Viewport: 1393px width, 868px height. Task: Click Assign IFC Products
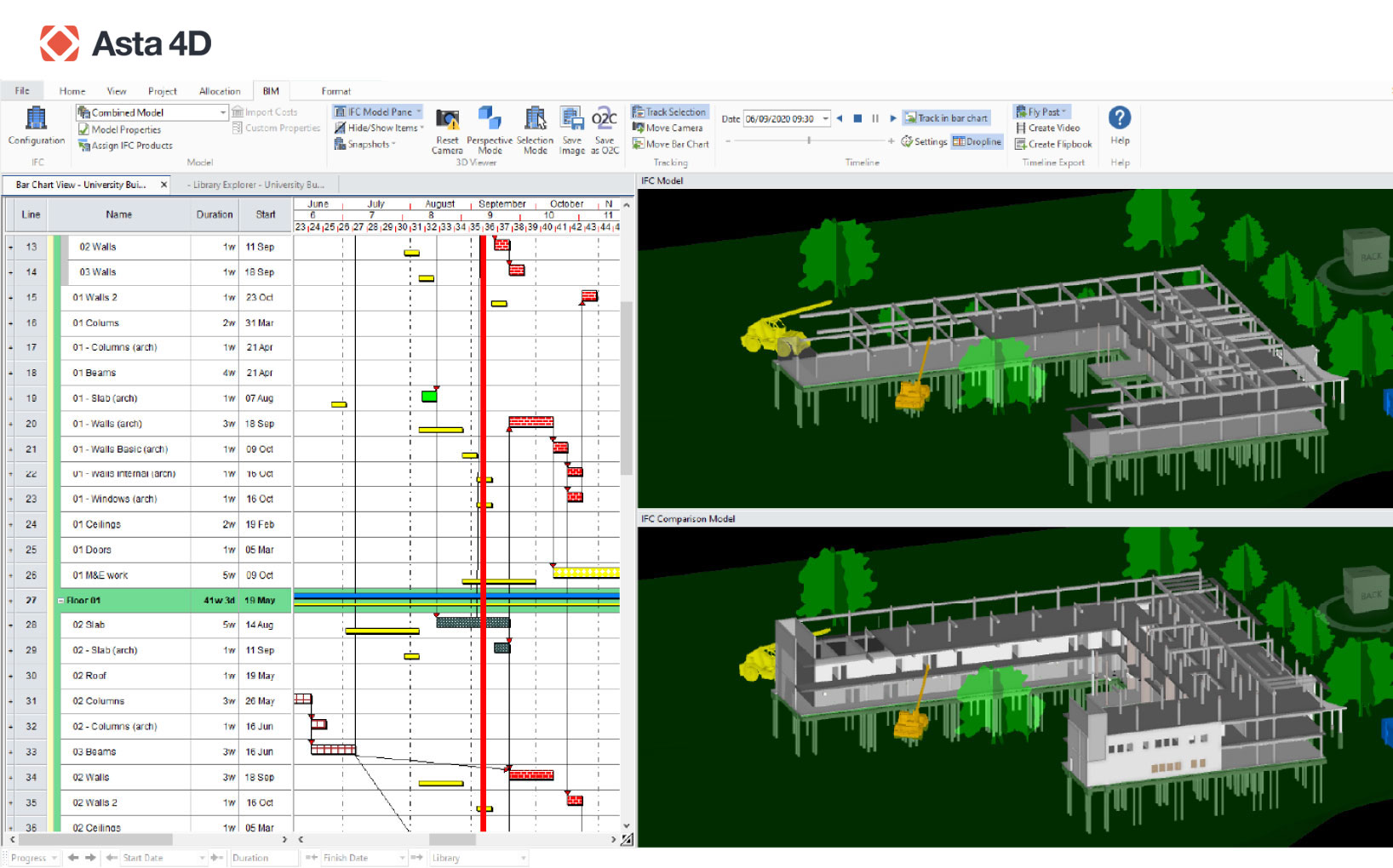(125, 146)
